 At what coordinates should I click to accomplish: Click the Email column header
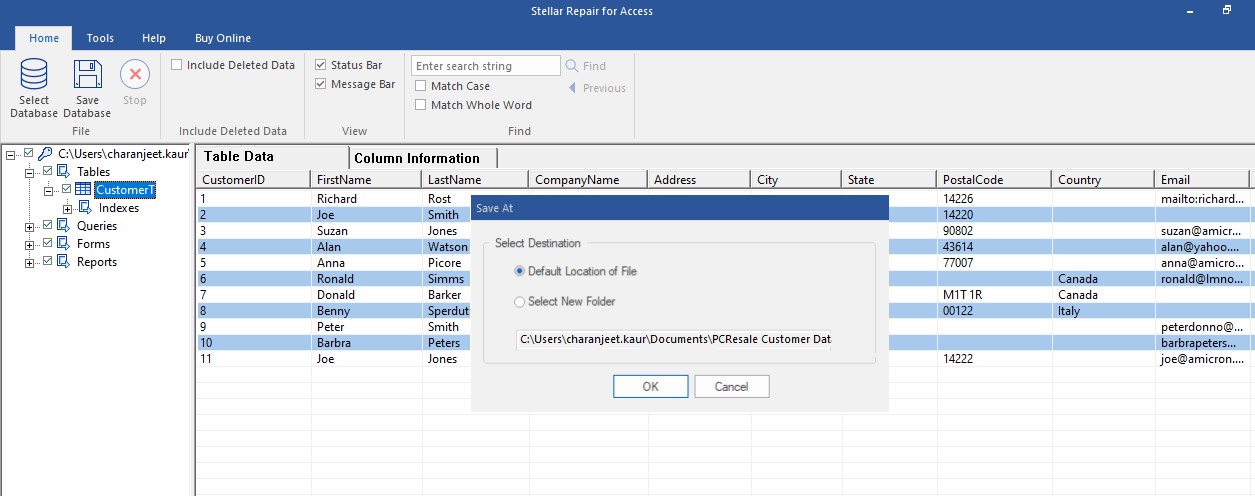coord(1202,180)
